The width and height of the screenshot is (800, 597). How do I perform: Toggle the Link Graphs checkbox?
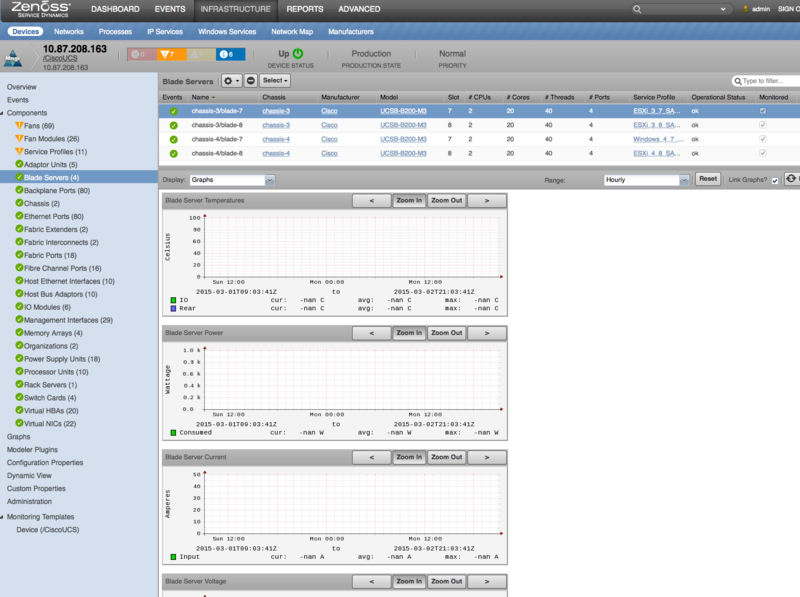(775, 181)
